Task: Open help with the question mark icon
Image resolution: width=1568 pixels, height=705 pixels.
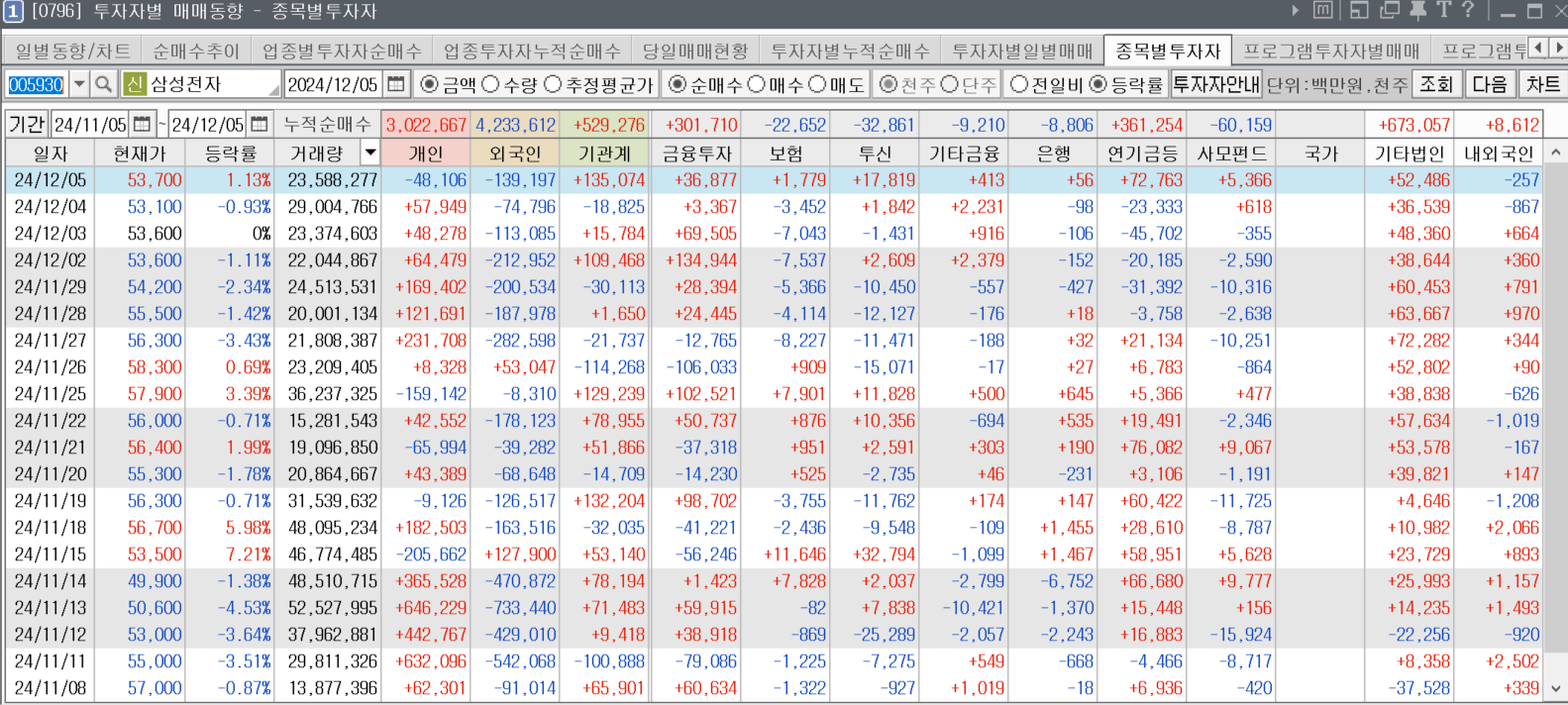Action: [1468, 11]
